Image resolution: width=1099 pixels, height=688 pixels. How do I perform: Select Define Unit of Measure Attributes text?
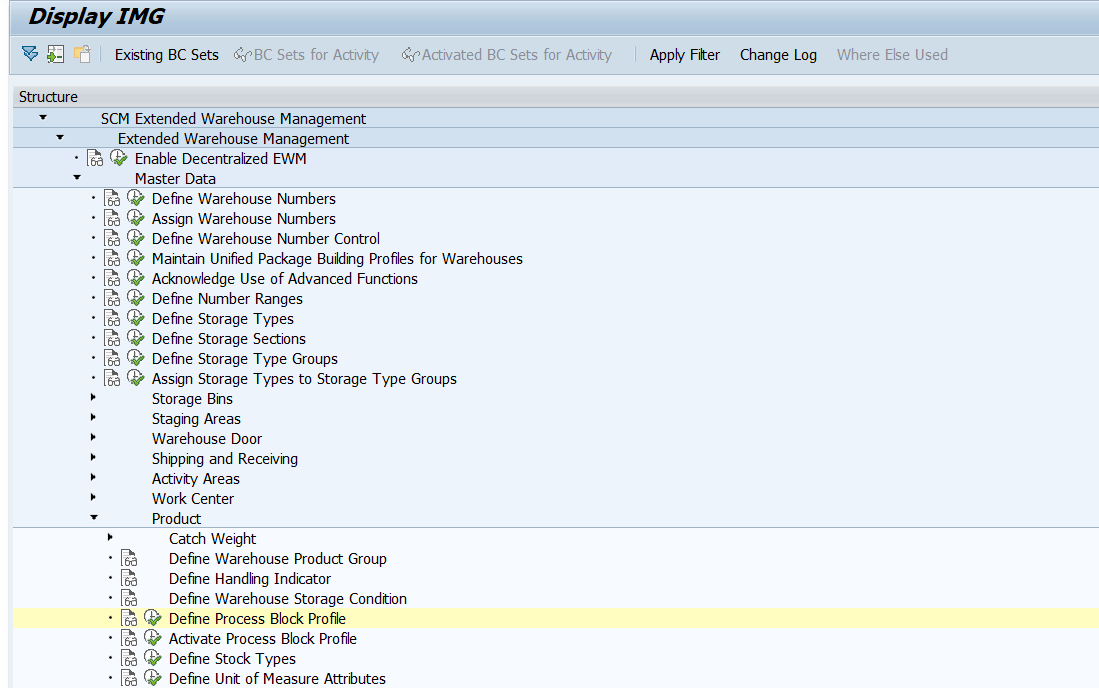point(277,679)
